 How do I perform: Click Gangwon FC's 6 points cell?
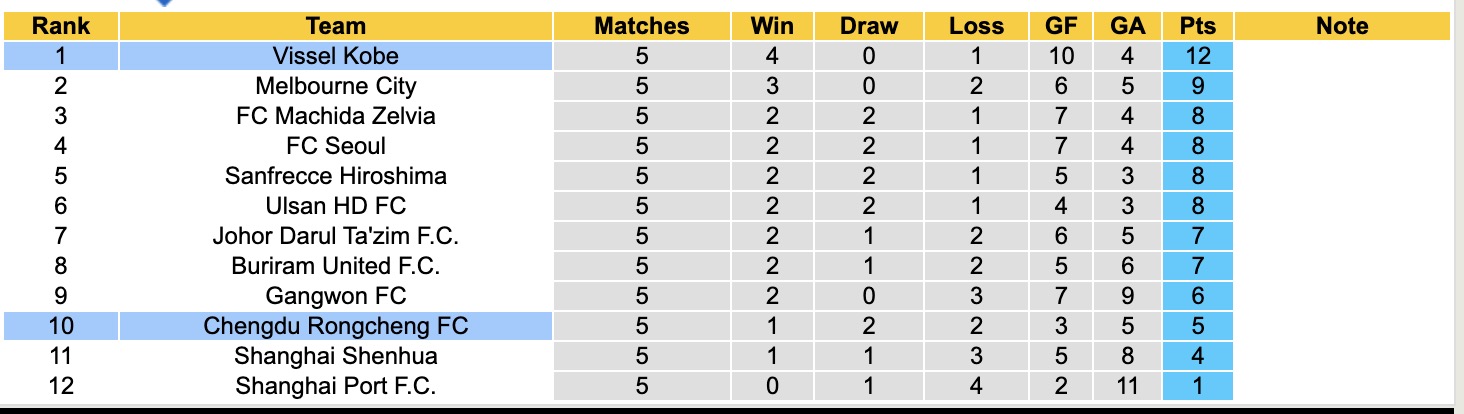click(1197, 296)
